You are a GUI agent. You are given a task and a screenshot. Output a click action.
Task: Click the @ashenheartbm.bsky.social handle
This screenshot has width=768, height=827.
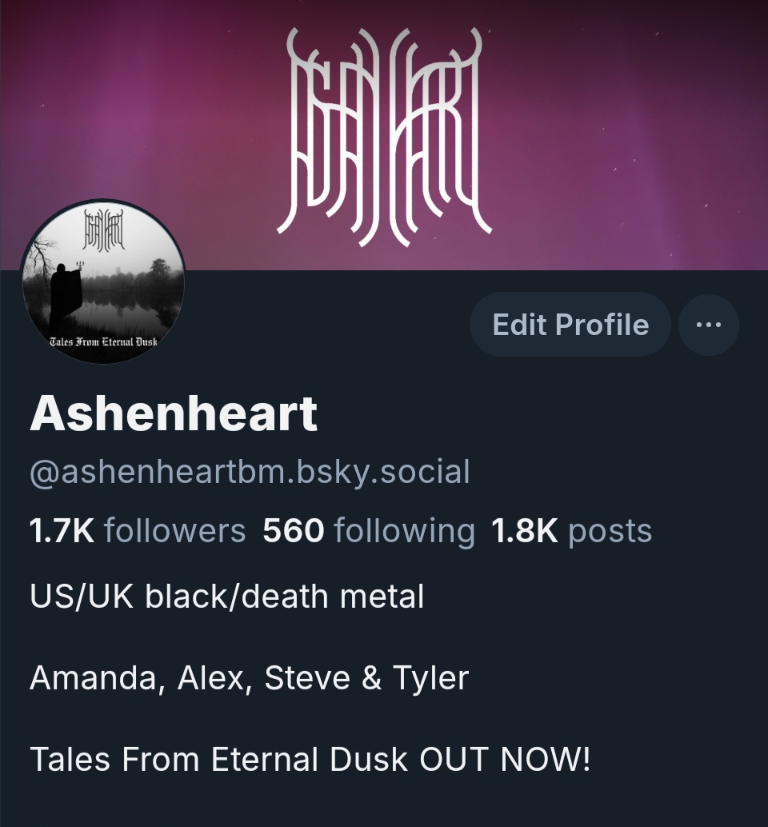[249, 472]
